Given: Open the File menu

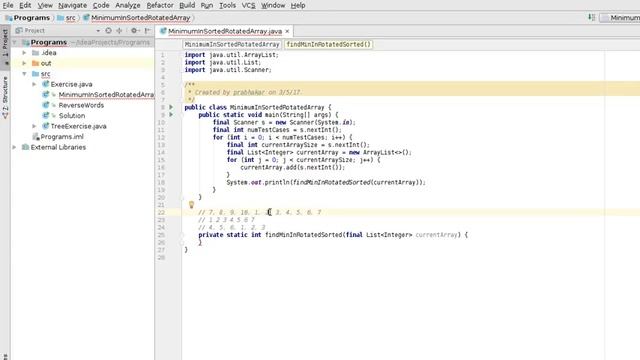Looking at the screenshot, I should point(8,5).
